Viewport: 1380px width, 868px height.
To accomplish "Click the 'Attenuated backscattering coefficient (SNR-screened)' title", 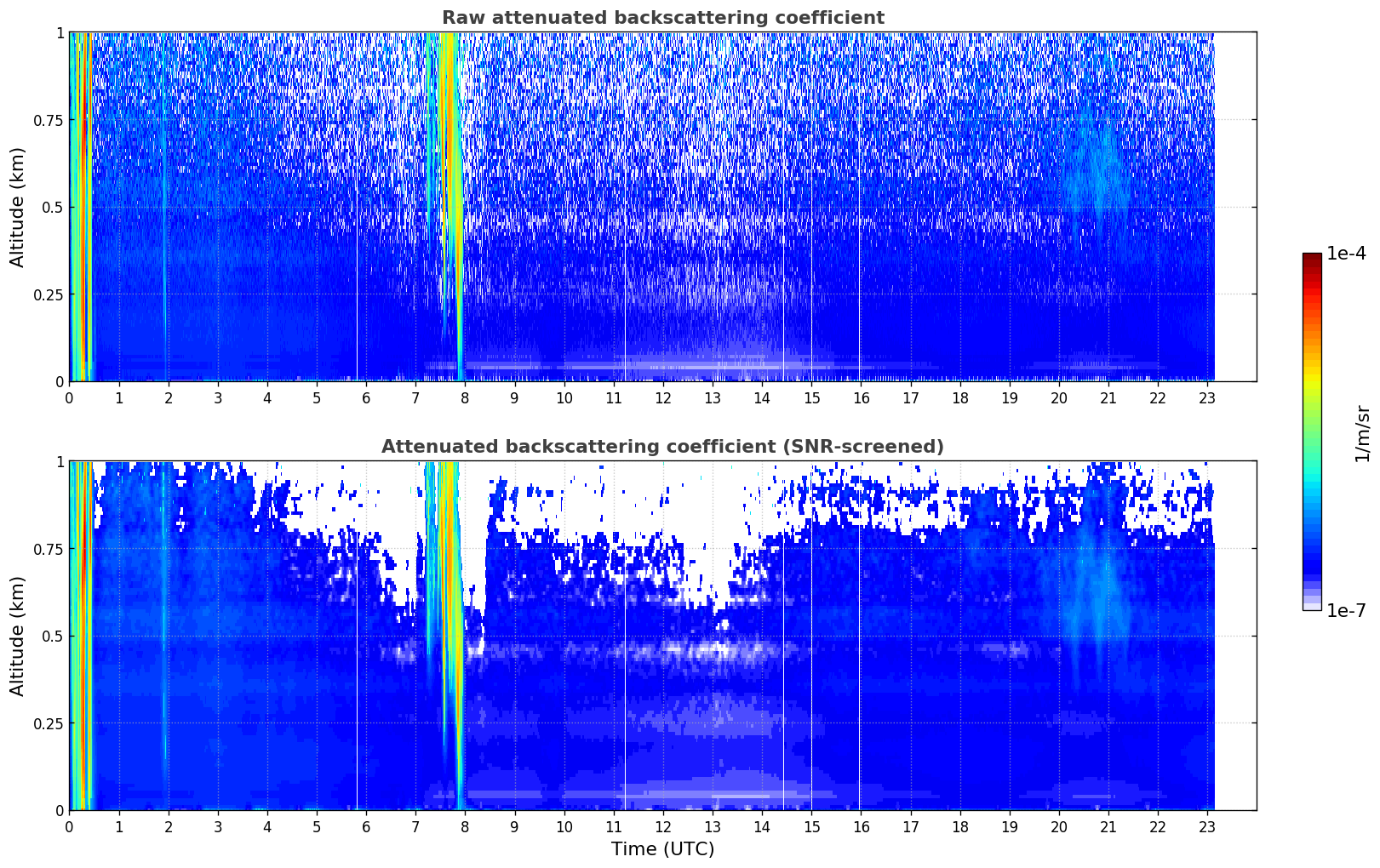I will tap(662, 447).
